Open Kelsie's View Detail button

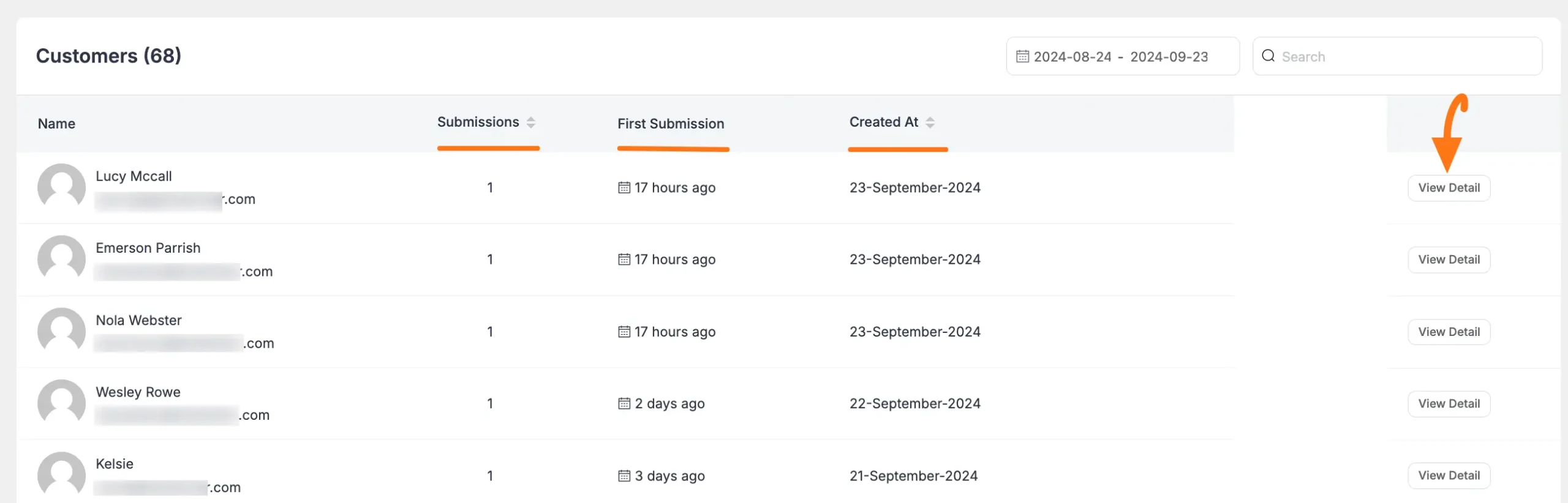tap(1449, 475)
